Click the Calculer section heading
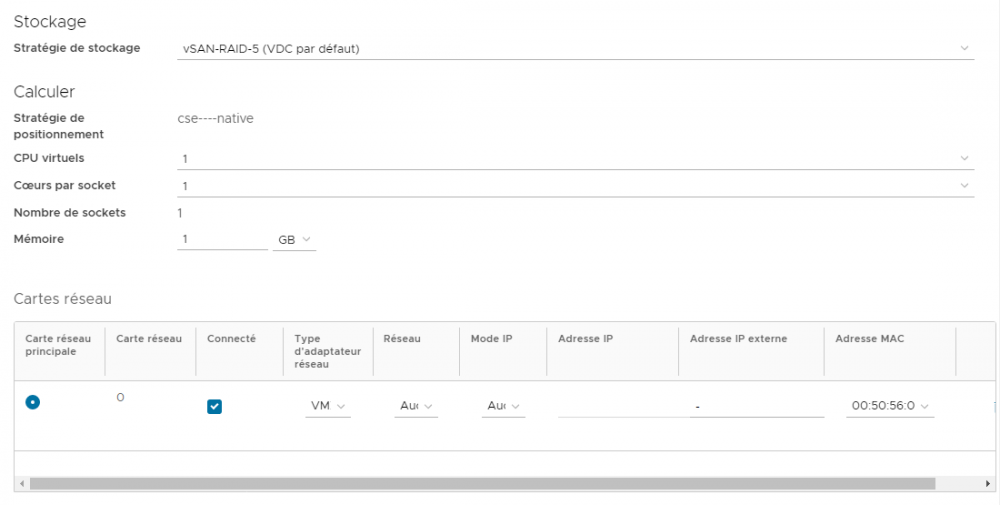The width and height of the screenshot is (1000, 505). 44,92
